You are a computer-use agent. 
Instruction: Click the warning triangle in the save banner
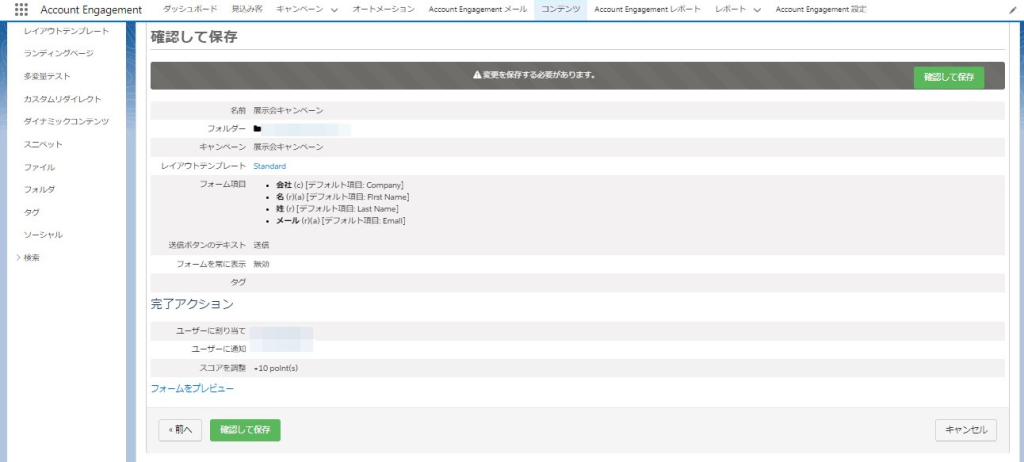pyautogui.click(x=477, y=75)
